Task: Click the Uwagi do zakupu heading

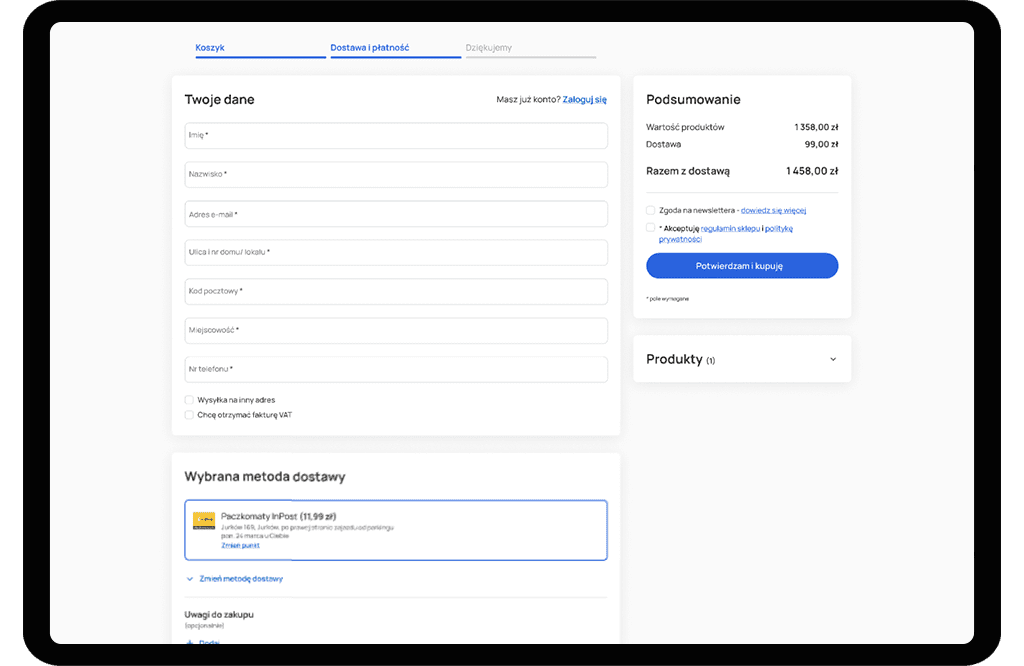Action: pos(219,614)
